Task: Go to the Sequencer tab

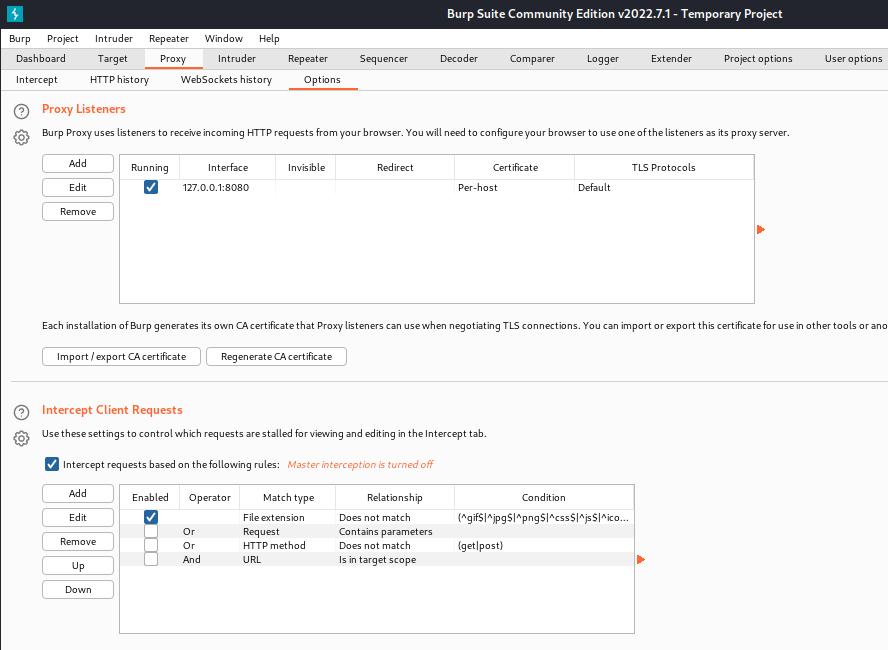Action: point(383,58)
